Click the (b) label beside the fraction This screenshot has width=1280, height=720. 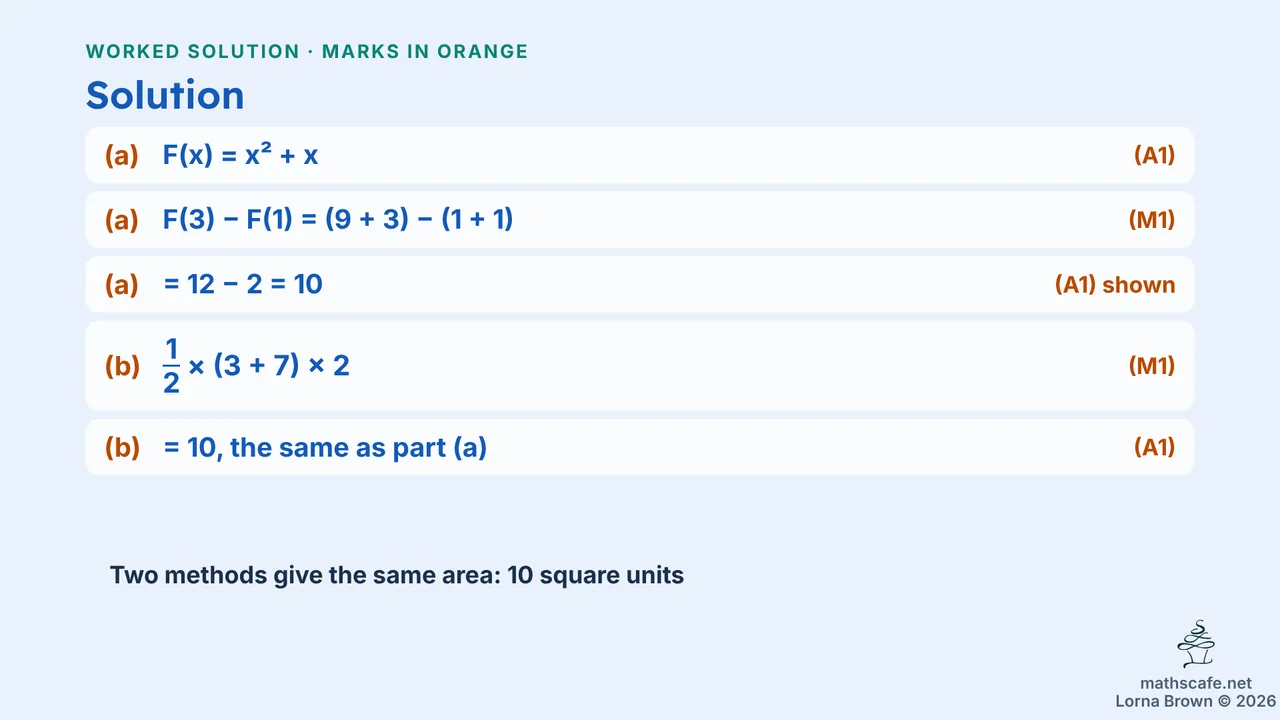coord(122,366)
